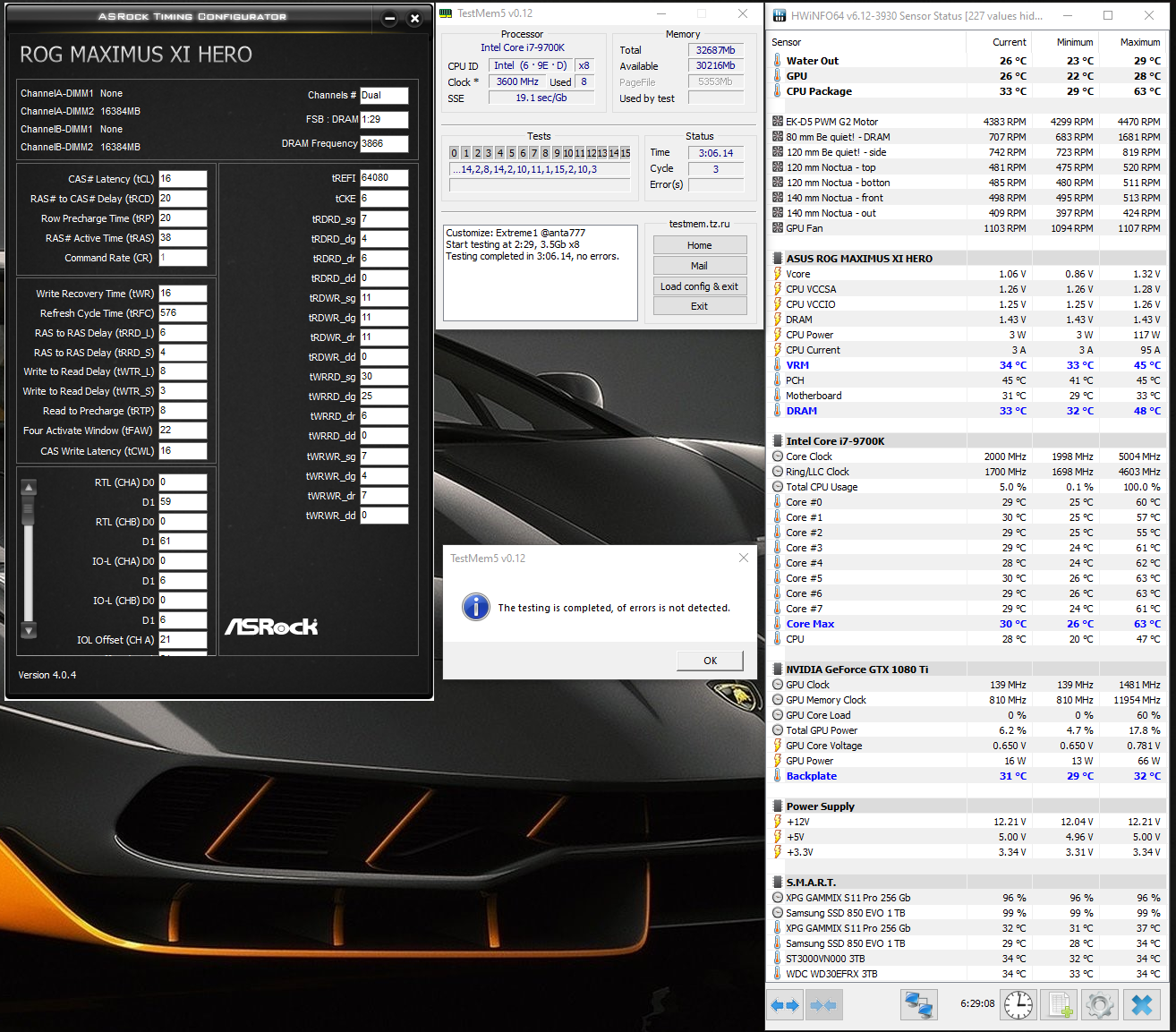Click the log line 'Testing completed in 3:06.14, no errors.'
The image size is (1176, 1032).
[533, 256]
